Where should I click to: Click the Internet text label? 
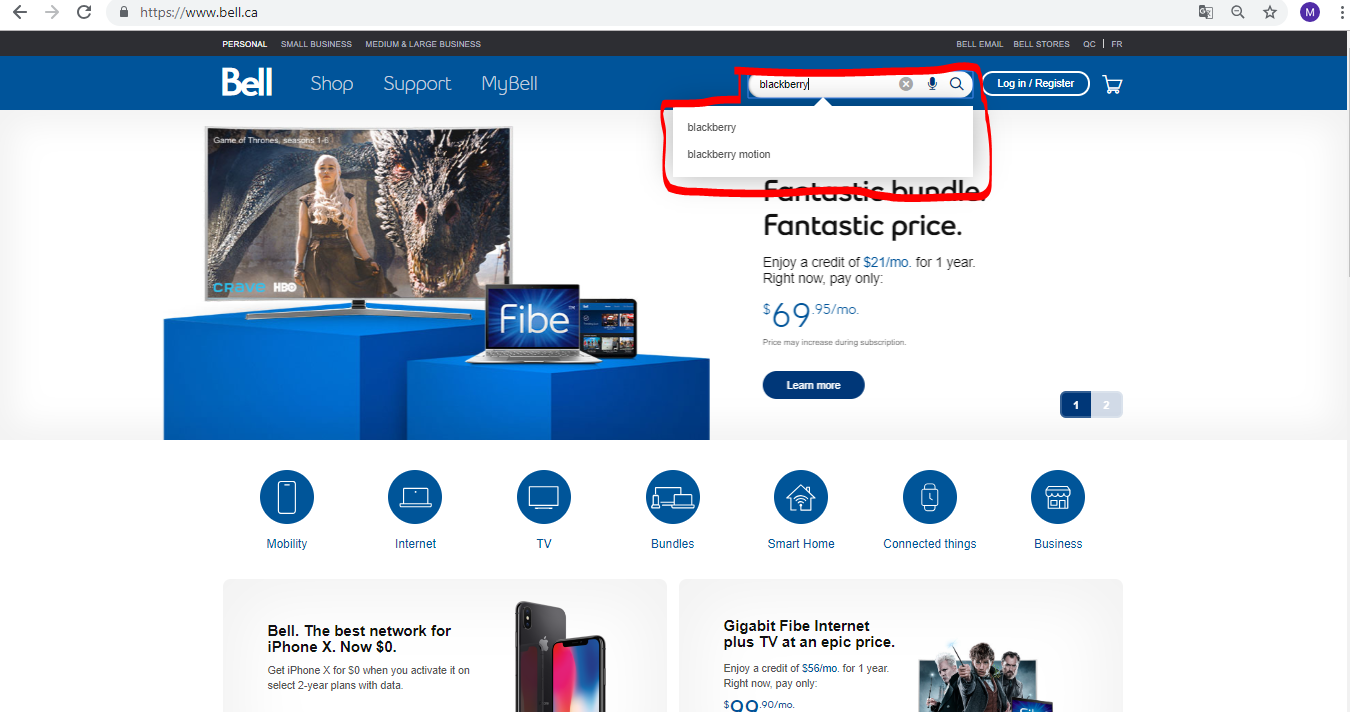(415, 544)
